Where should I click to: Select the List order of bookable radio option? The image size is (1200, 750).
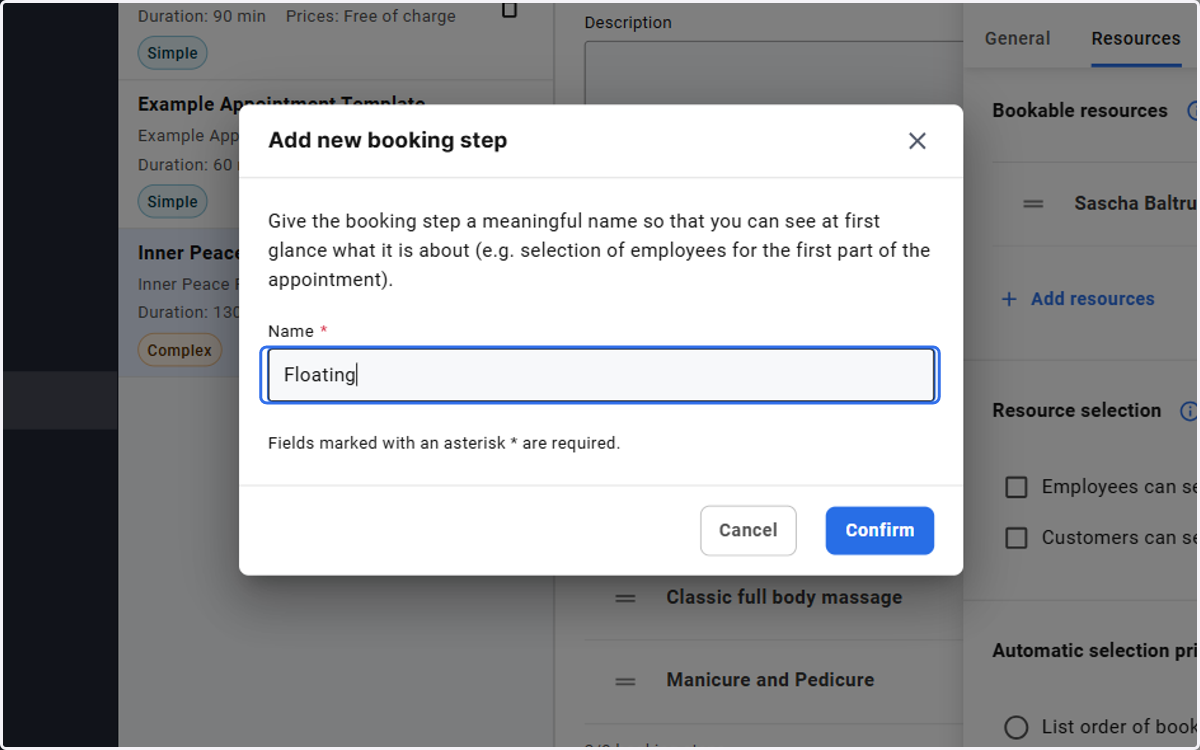1016,727
